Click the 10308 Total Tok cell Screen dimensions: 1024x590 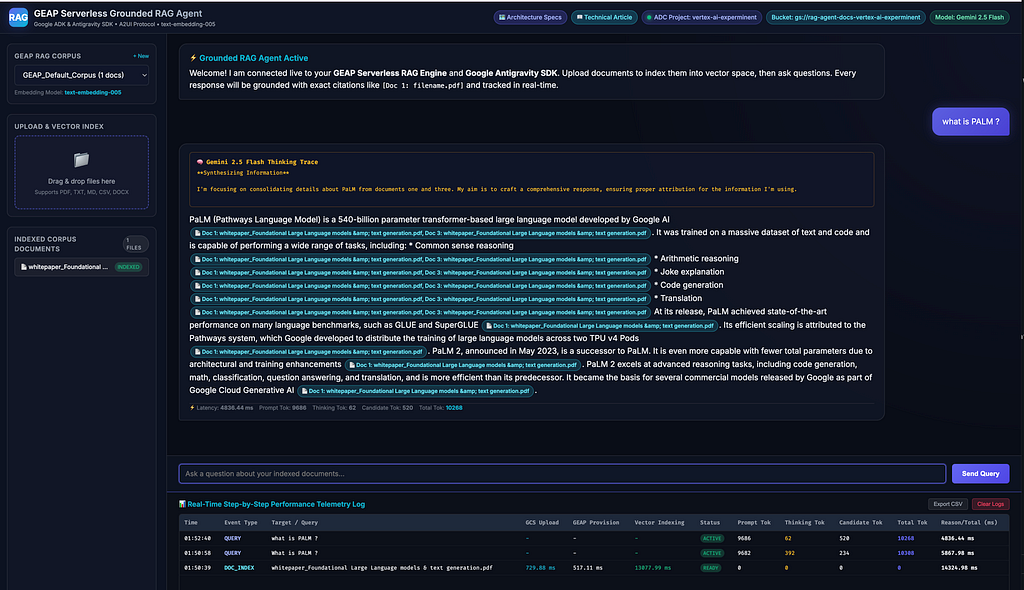click(905, 553)
